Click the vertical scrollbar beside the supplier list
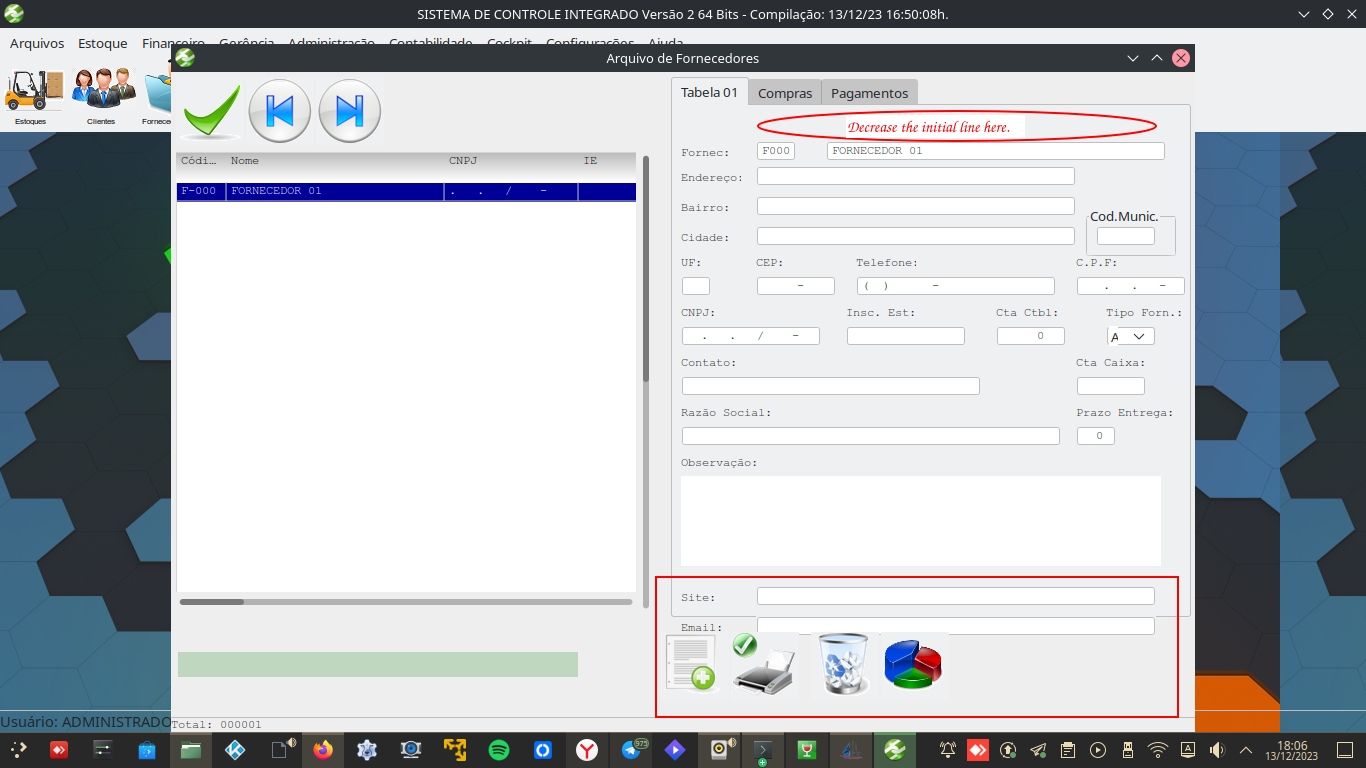1366x768 pixels. tap(646, 380)
